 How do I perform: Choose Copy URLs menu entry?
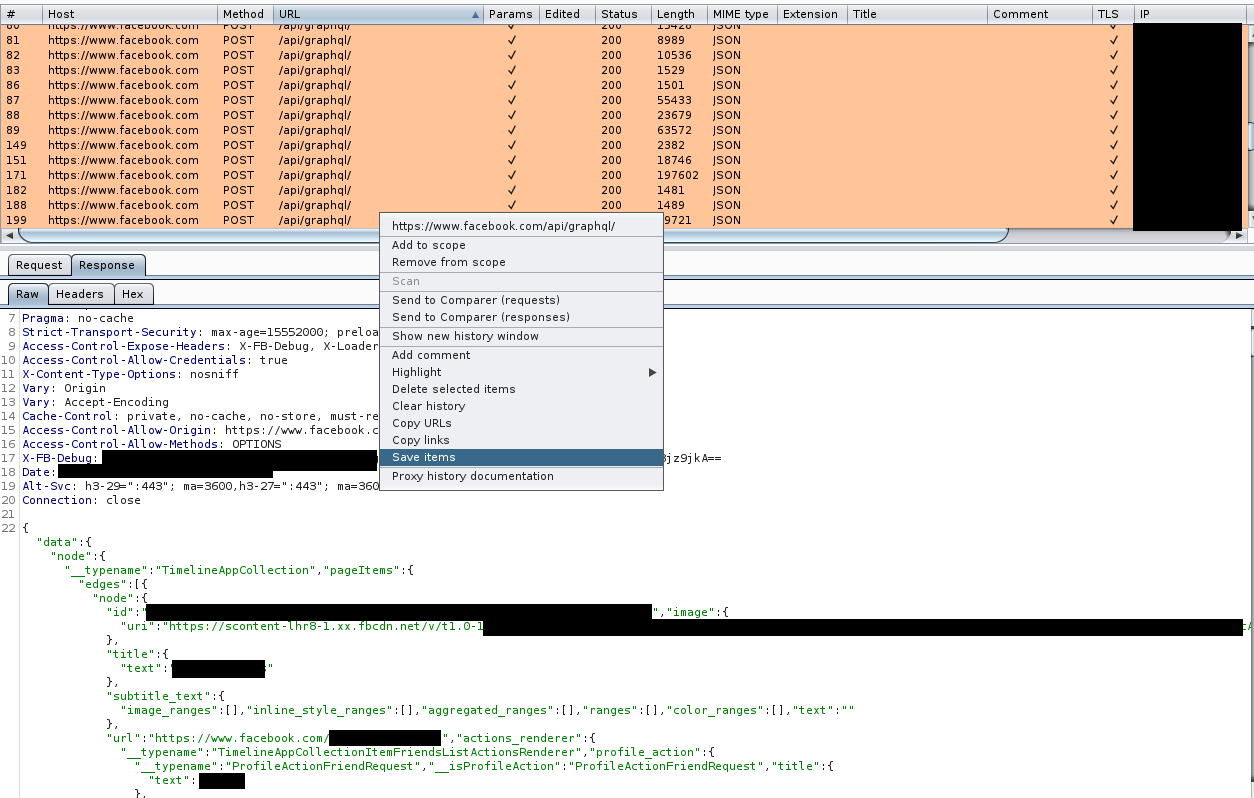coord(521,423)
